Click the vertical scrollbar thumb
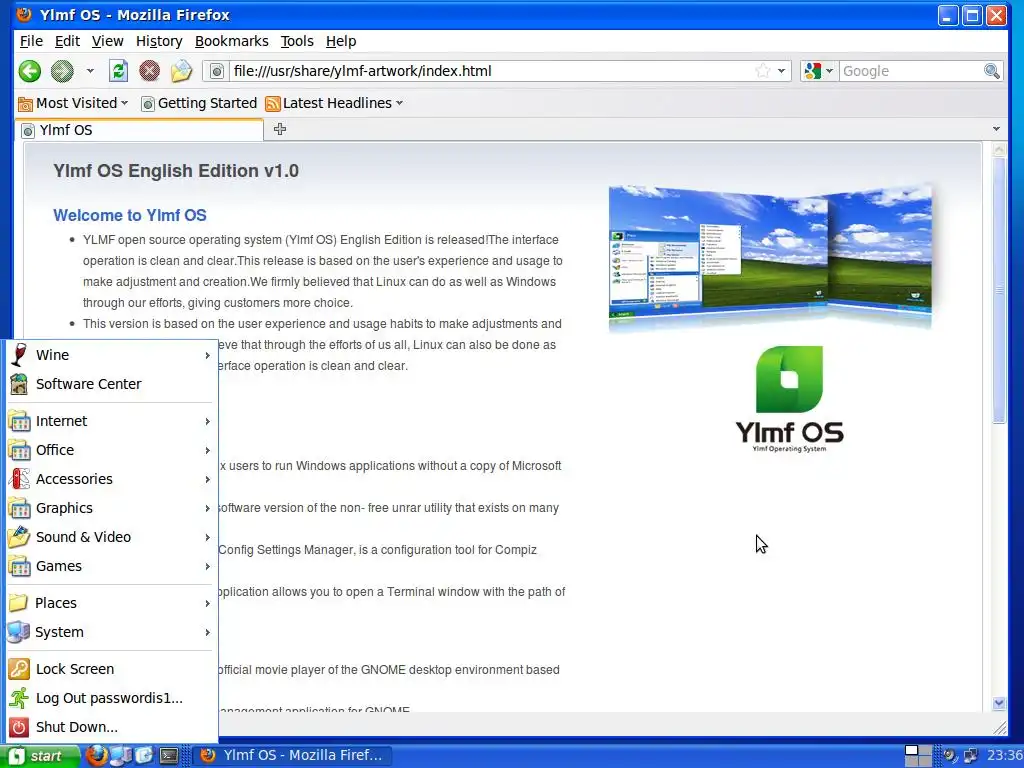Image resolution: width=1024 pixels, height=768 pixels. 999,291
